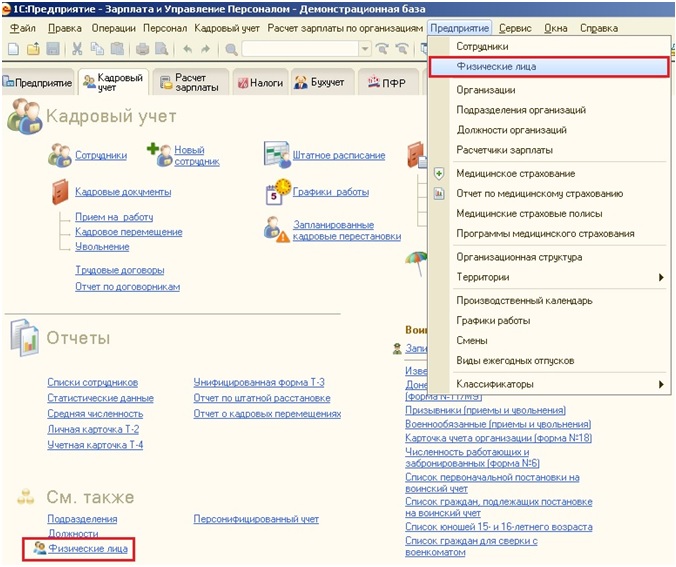Open Карточка учета организации (форма №18) link
The width and height of the screenshot is (676, 567).
tap(498, 438)
